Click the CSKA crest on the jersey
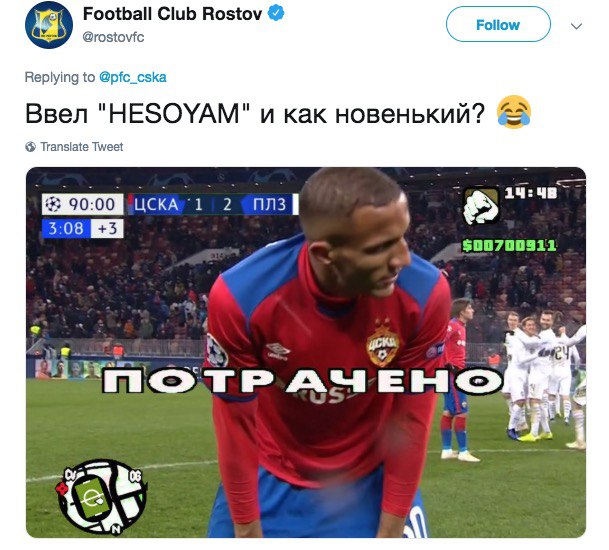This screenshot has width=609, height=550. point(382,343)
